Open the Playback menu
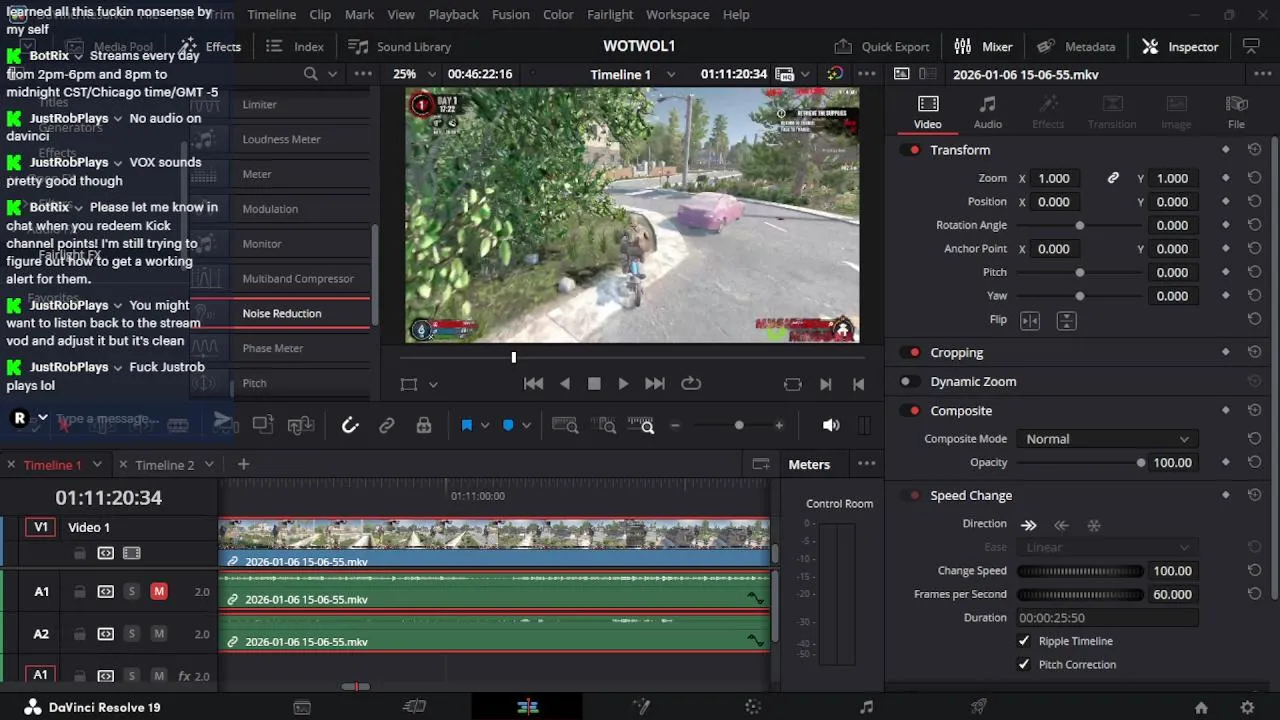This screenshot has height=720, width=1280. (x=453, y=15)
